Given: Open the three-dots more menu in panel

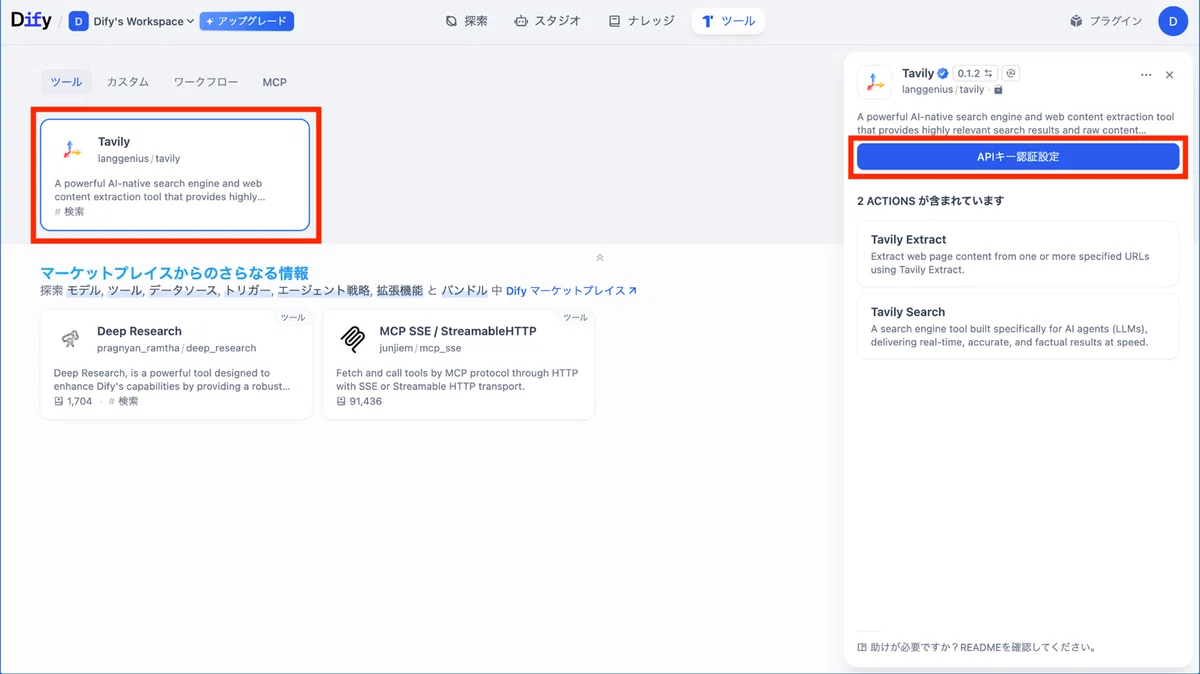Looking at the screenshot, I should pos(1146,75).
